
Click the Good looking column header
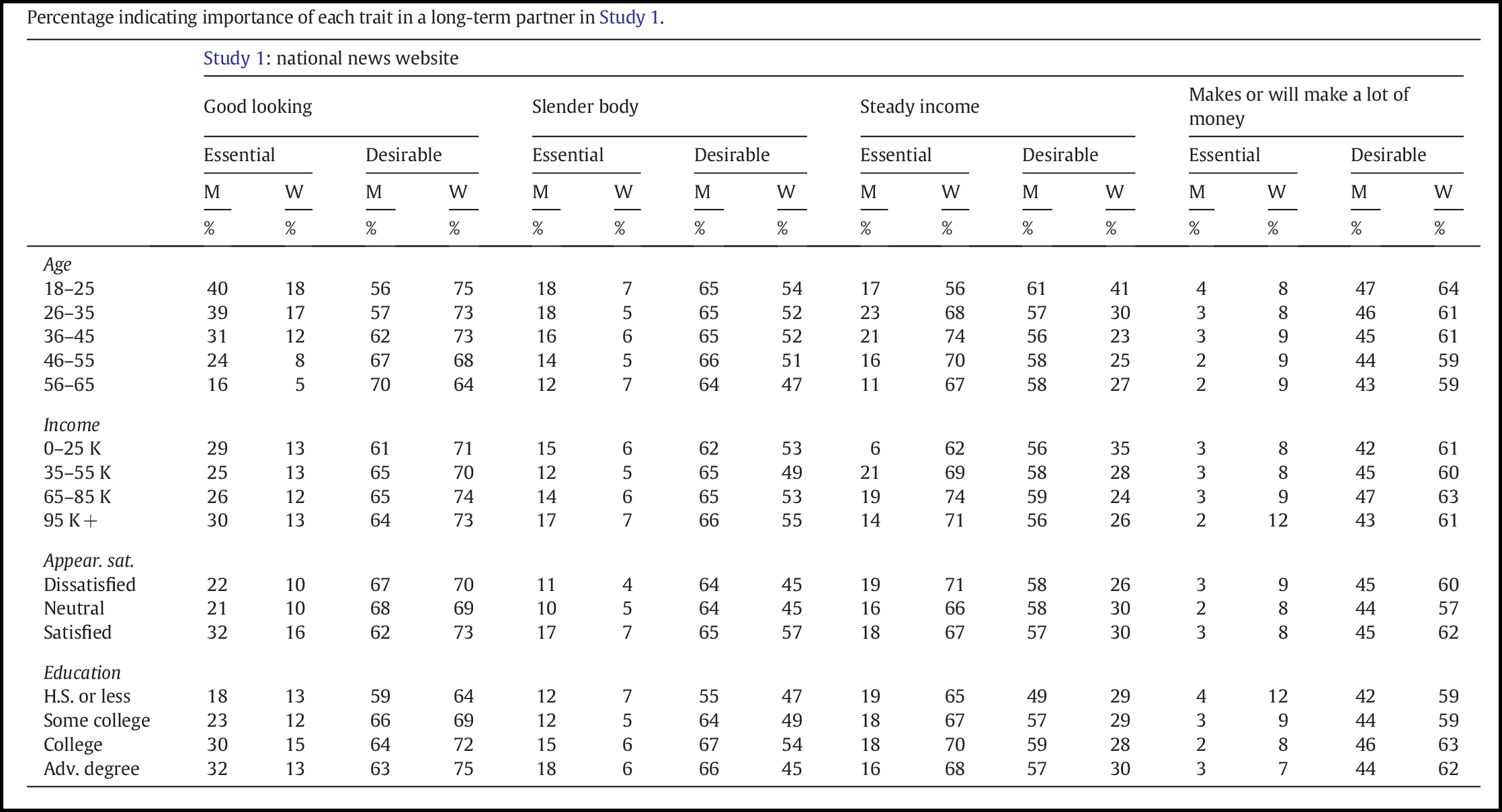click(x=257, y=107)
